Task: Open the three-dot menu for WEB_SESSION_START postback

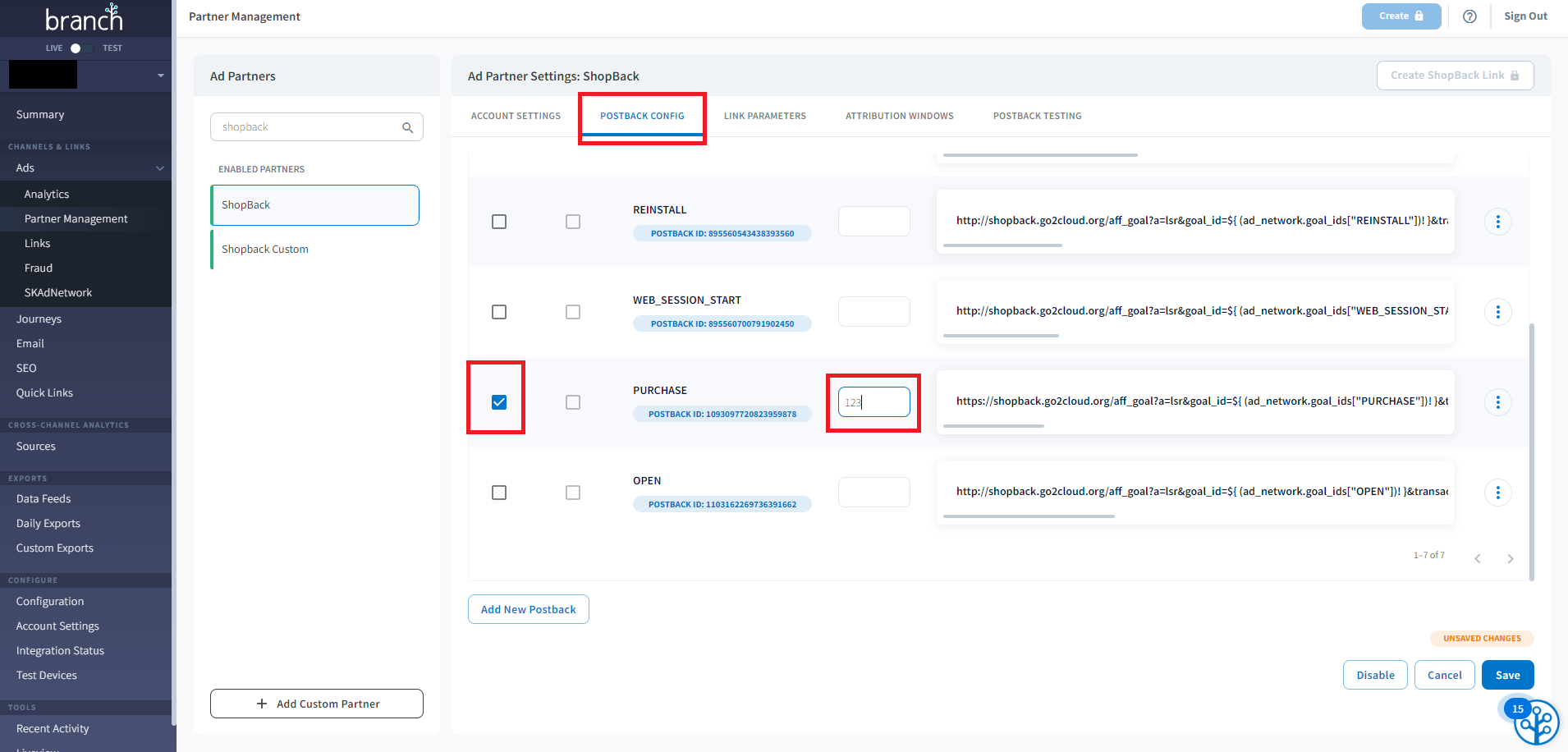Action: [x=1497, y=312]
